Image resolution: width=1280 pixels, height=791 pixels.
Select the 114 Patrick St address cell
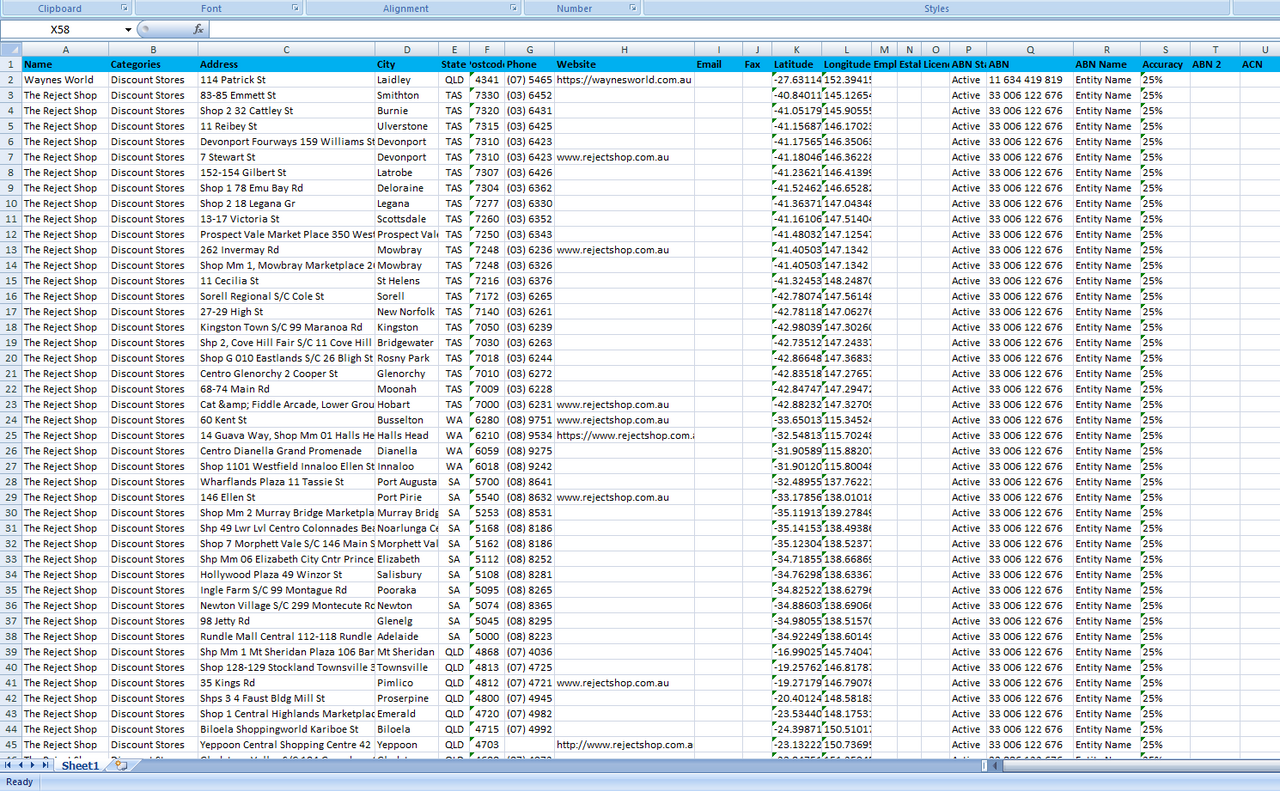(x=286, y=80)
